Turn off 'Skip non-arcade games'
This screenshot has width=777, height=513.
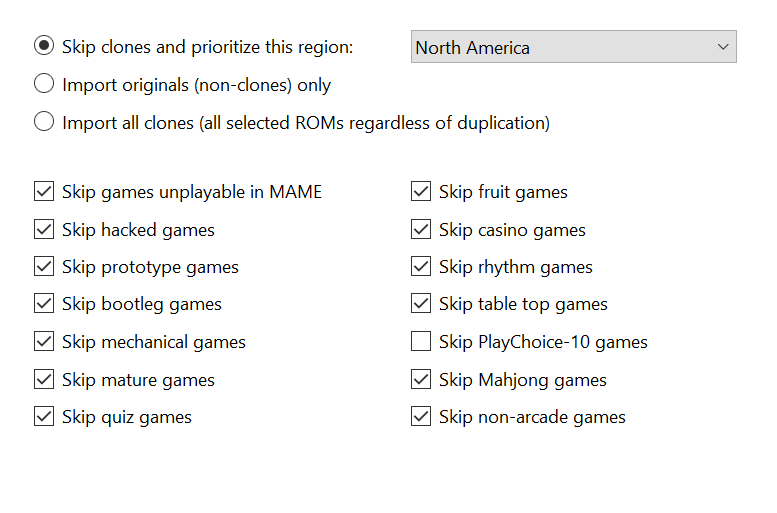point(421,417)
